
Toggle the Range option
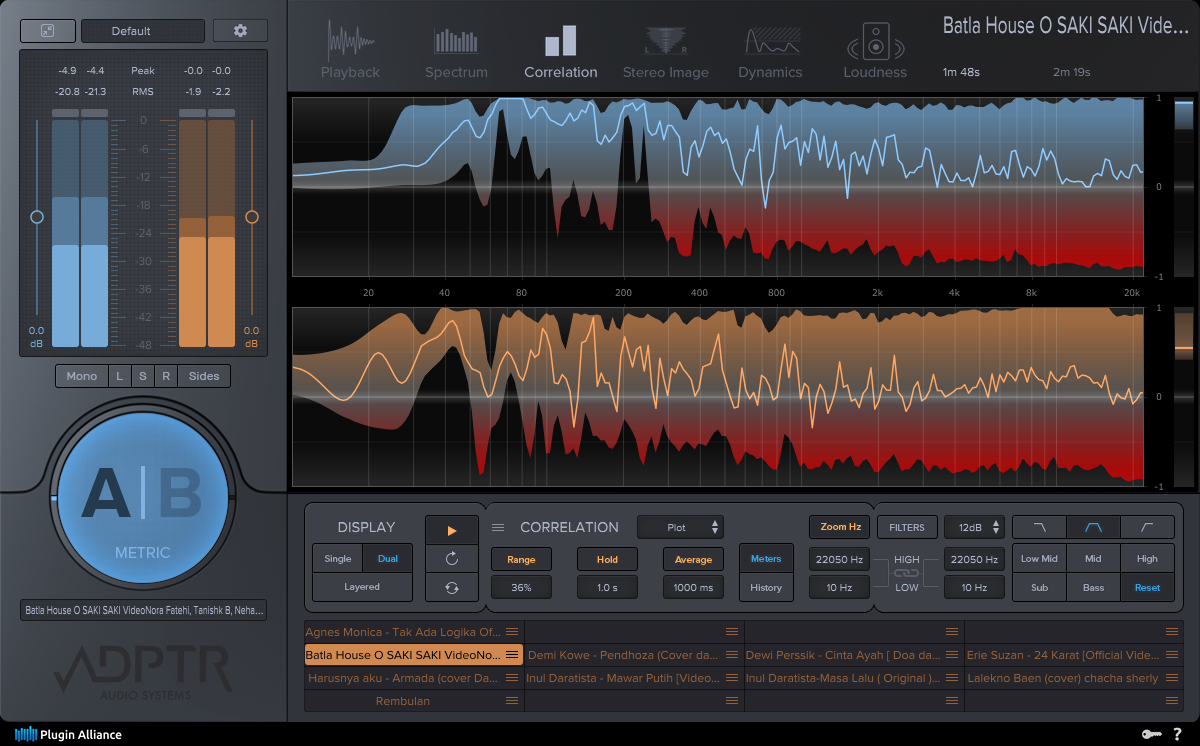[521, 560]
